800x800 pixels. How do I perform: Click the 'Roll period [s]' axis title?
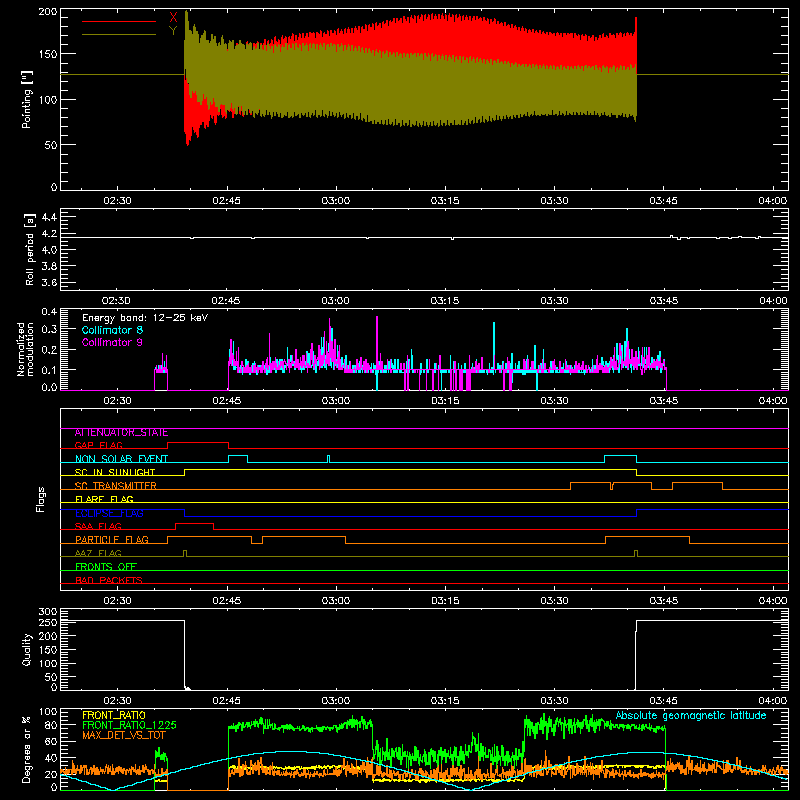(29, 249)
